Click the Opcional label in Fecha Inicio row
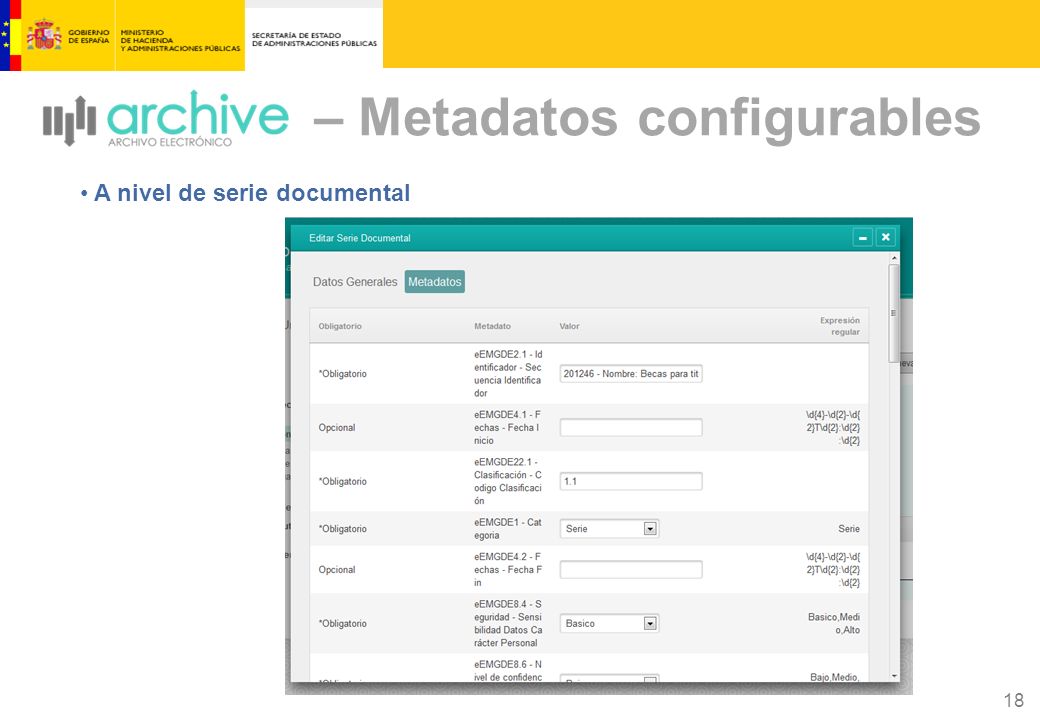The image size is (1040, 720). [x=337, y=428]
